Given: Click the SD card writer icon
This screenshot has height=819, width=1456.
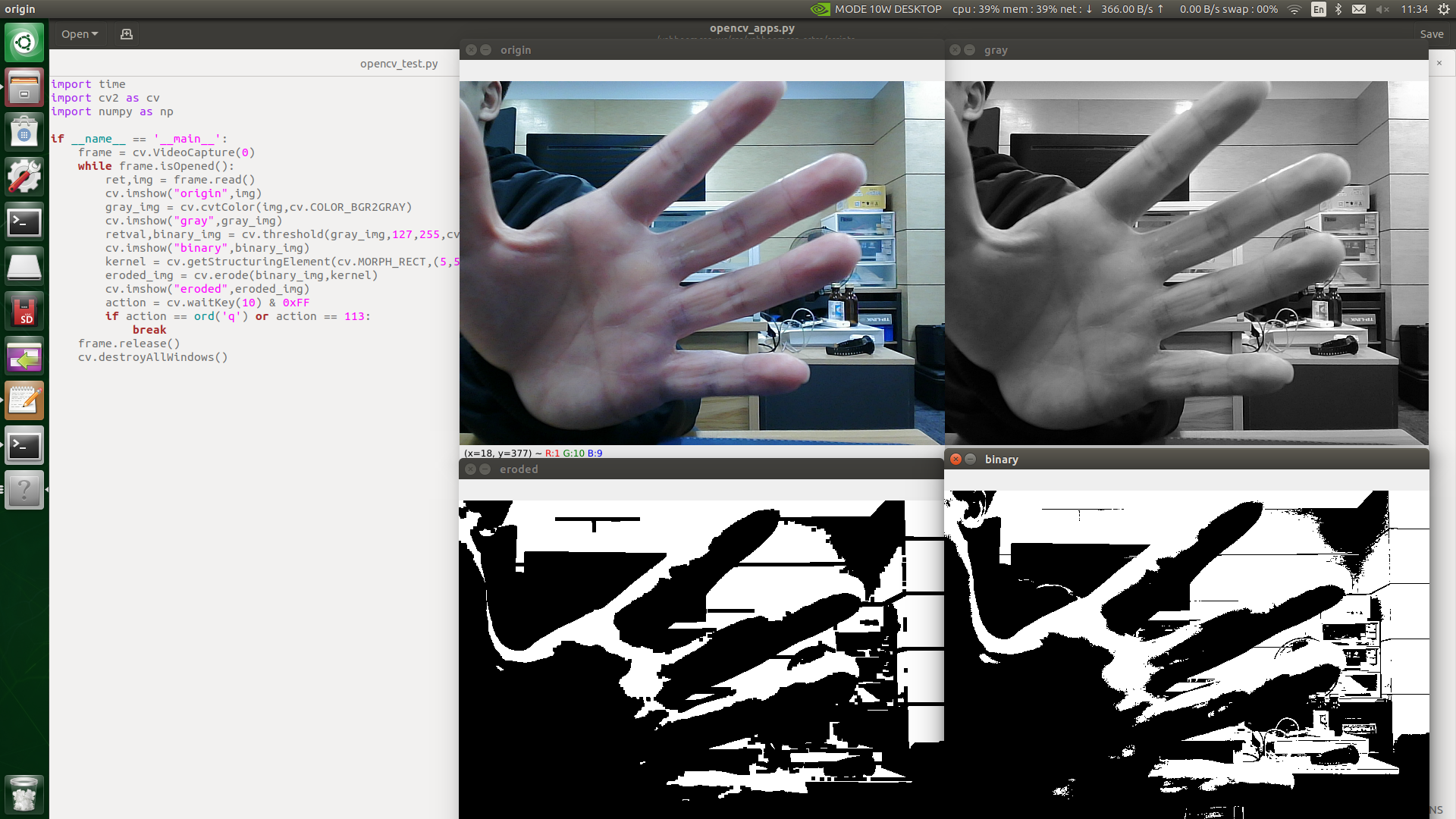Looking at the screenshot, I should coord(24,312).
